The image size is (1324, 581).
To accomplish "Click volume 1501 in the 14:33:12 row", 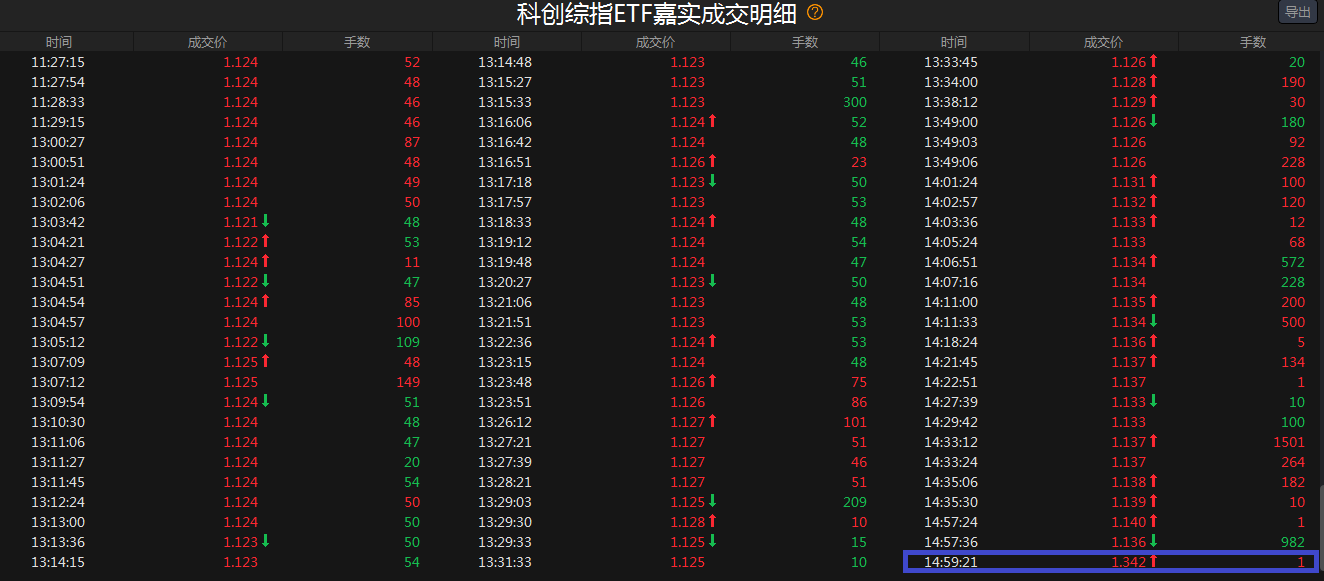I will (x=1289, y=442).
